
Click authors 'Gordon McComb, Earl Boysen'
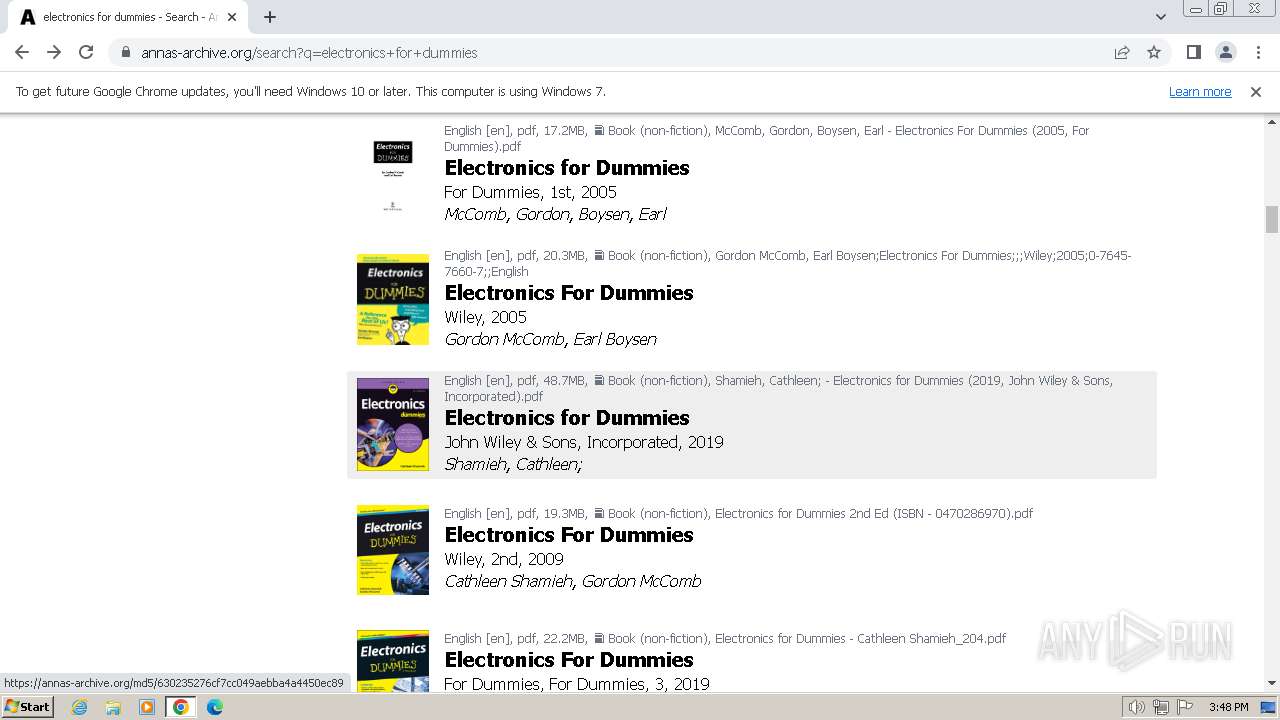point(550,339)
